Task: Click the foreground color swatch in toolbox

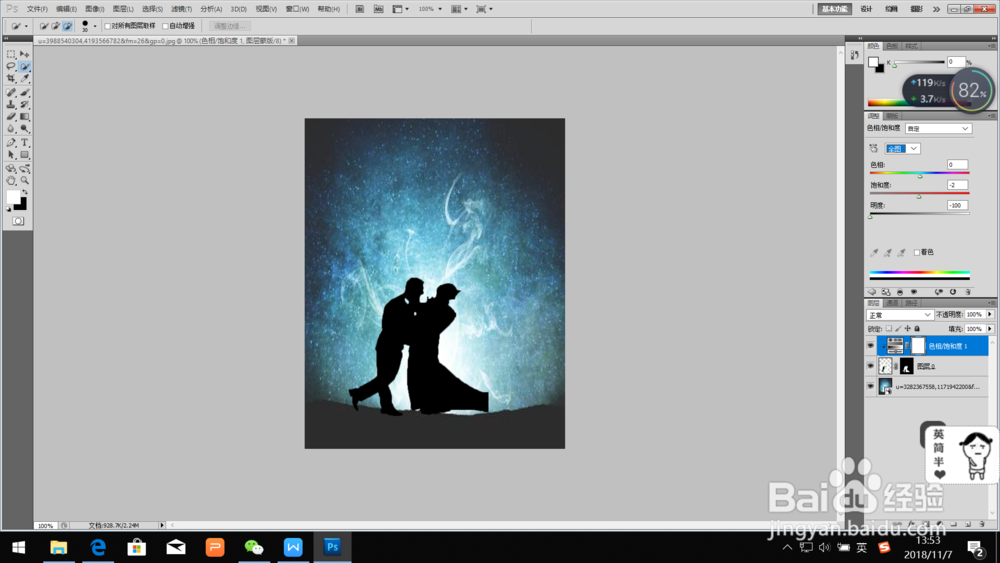Action: pyautogui.click(x=13, y=198)
